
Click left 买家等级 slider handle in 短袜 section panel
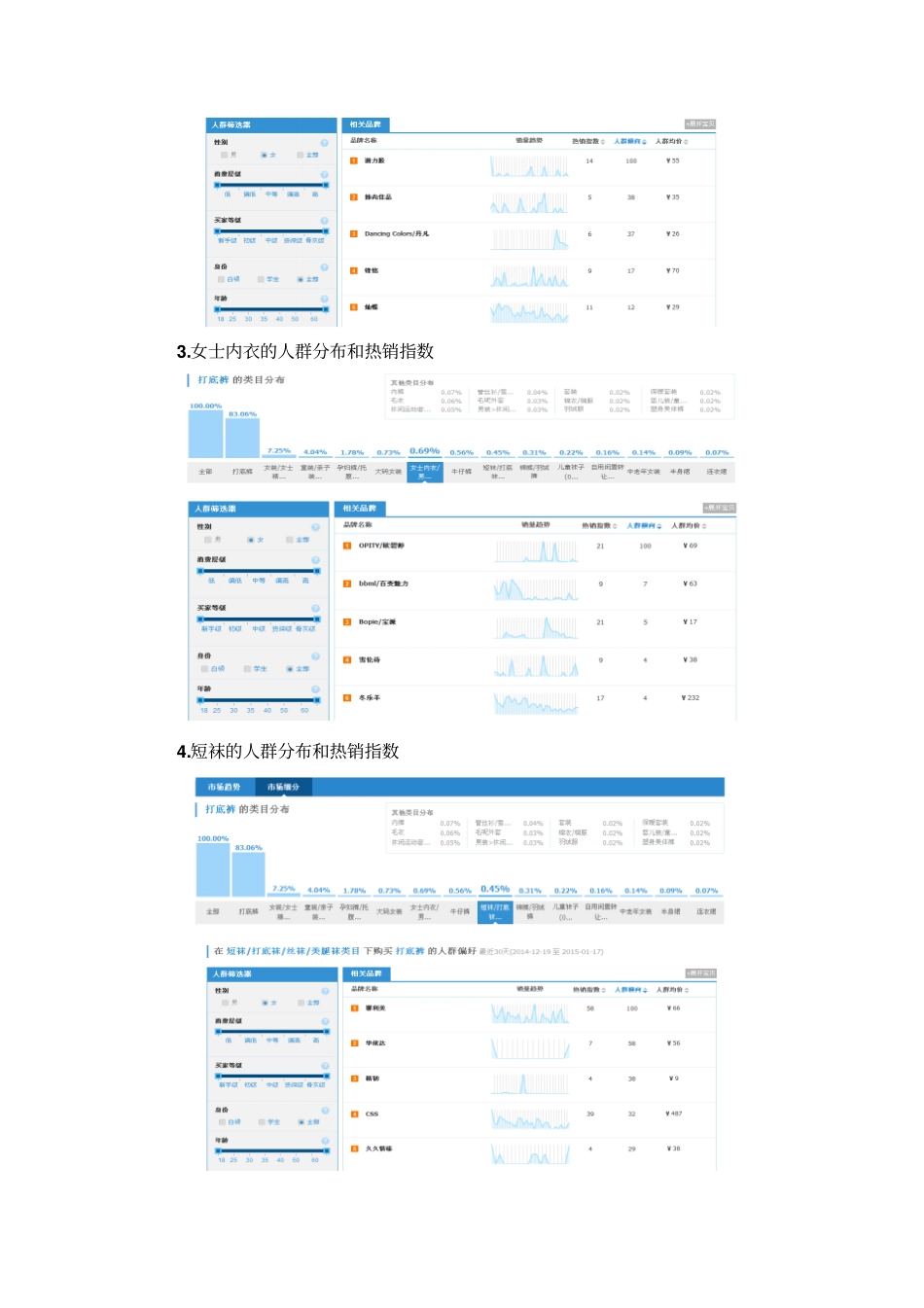(218, 1076)
